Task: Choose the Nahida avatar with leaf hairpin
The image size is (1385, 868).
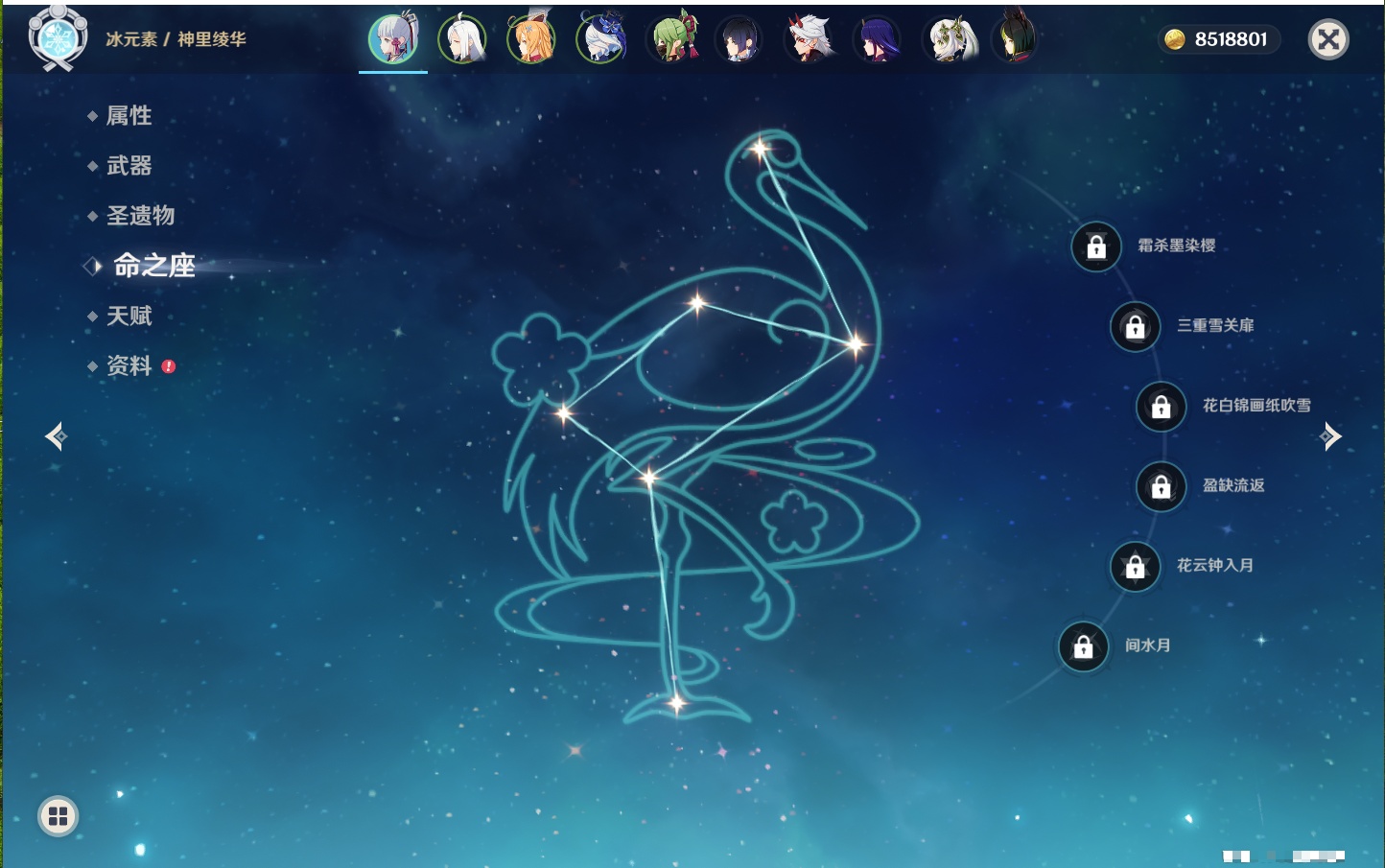Action: (948, 39)
